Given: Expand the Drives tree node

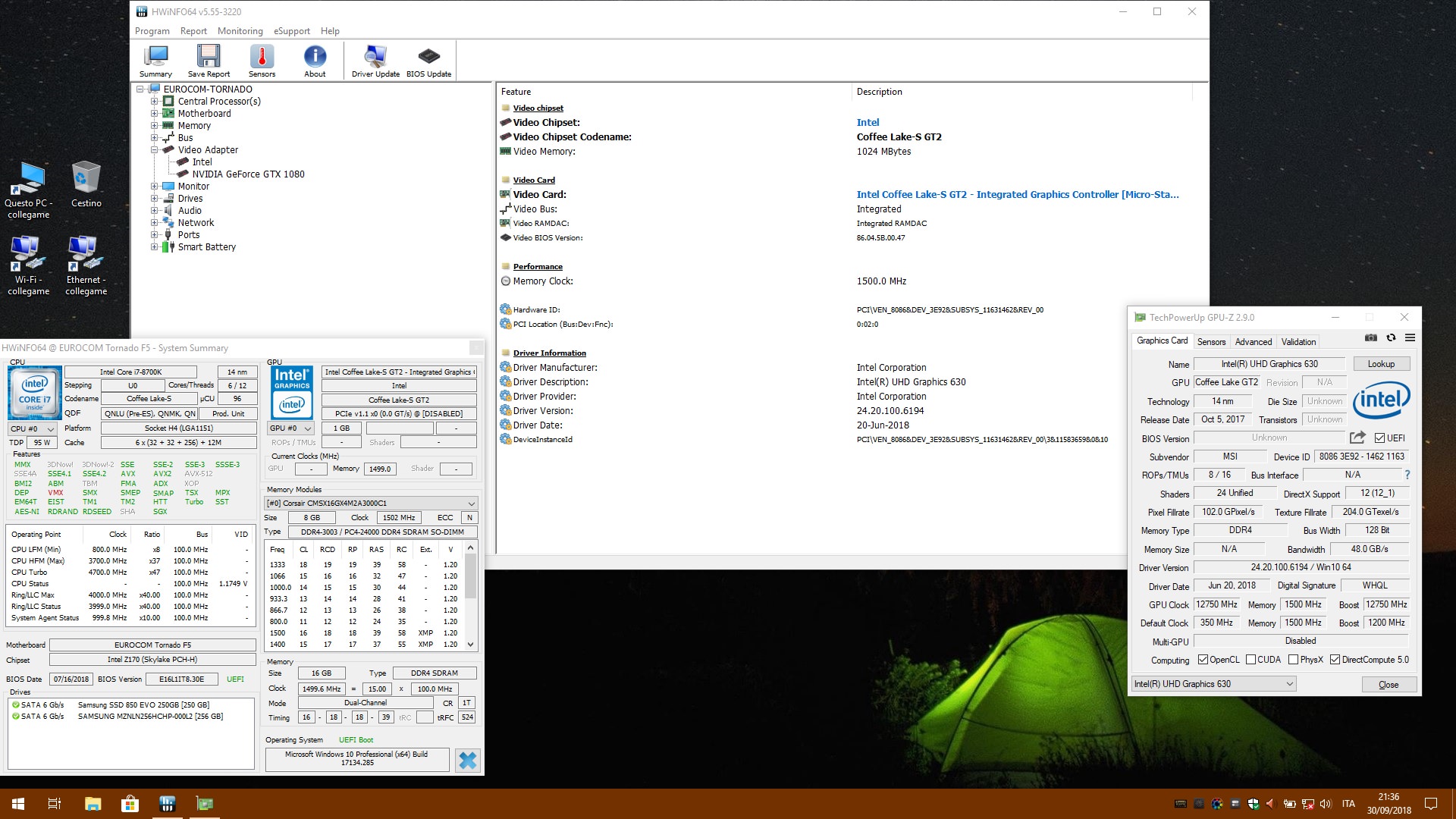Looking at the screenshot, I should [154, 199].
